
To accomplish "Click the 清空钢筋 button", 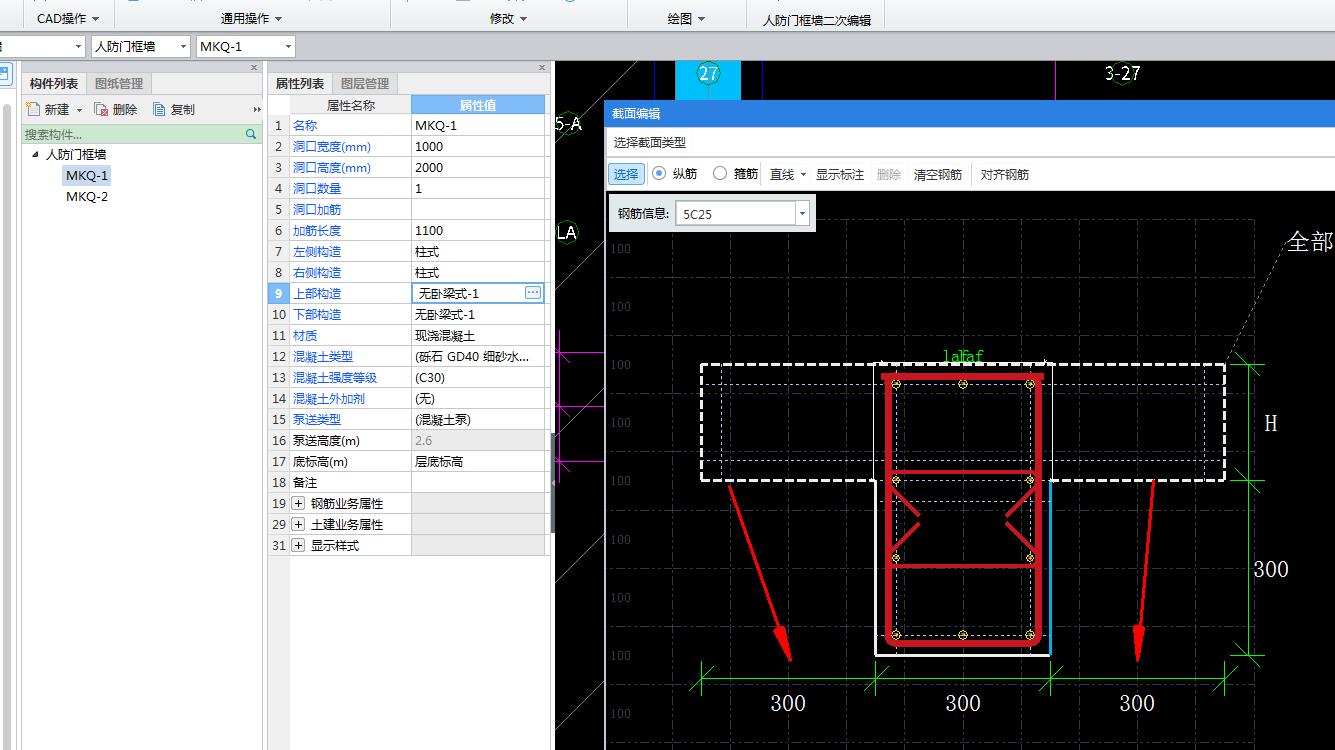I will pyautogui.click(x=938, y=174).
